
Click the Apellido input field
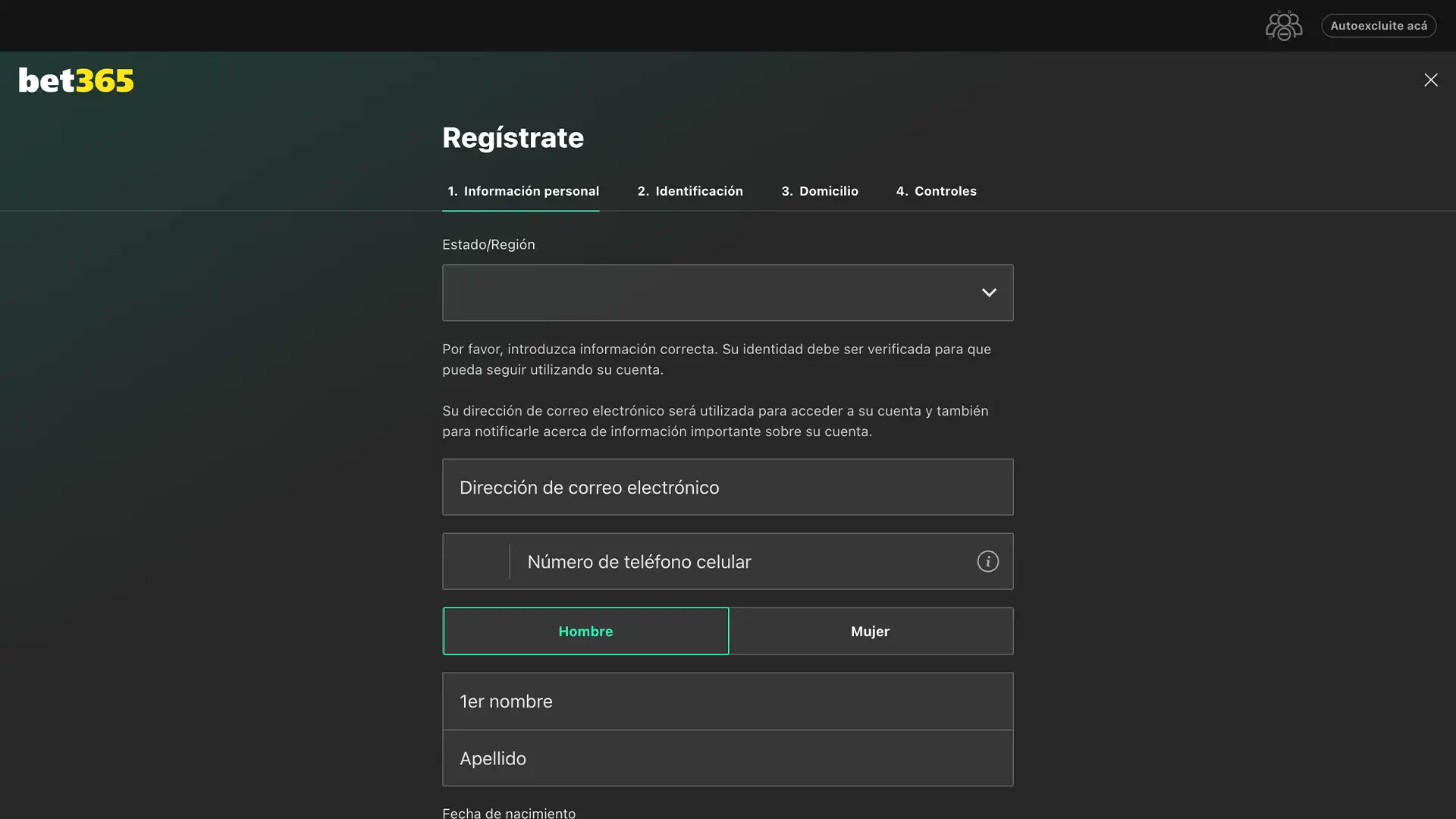pos(727,758)
